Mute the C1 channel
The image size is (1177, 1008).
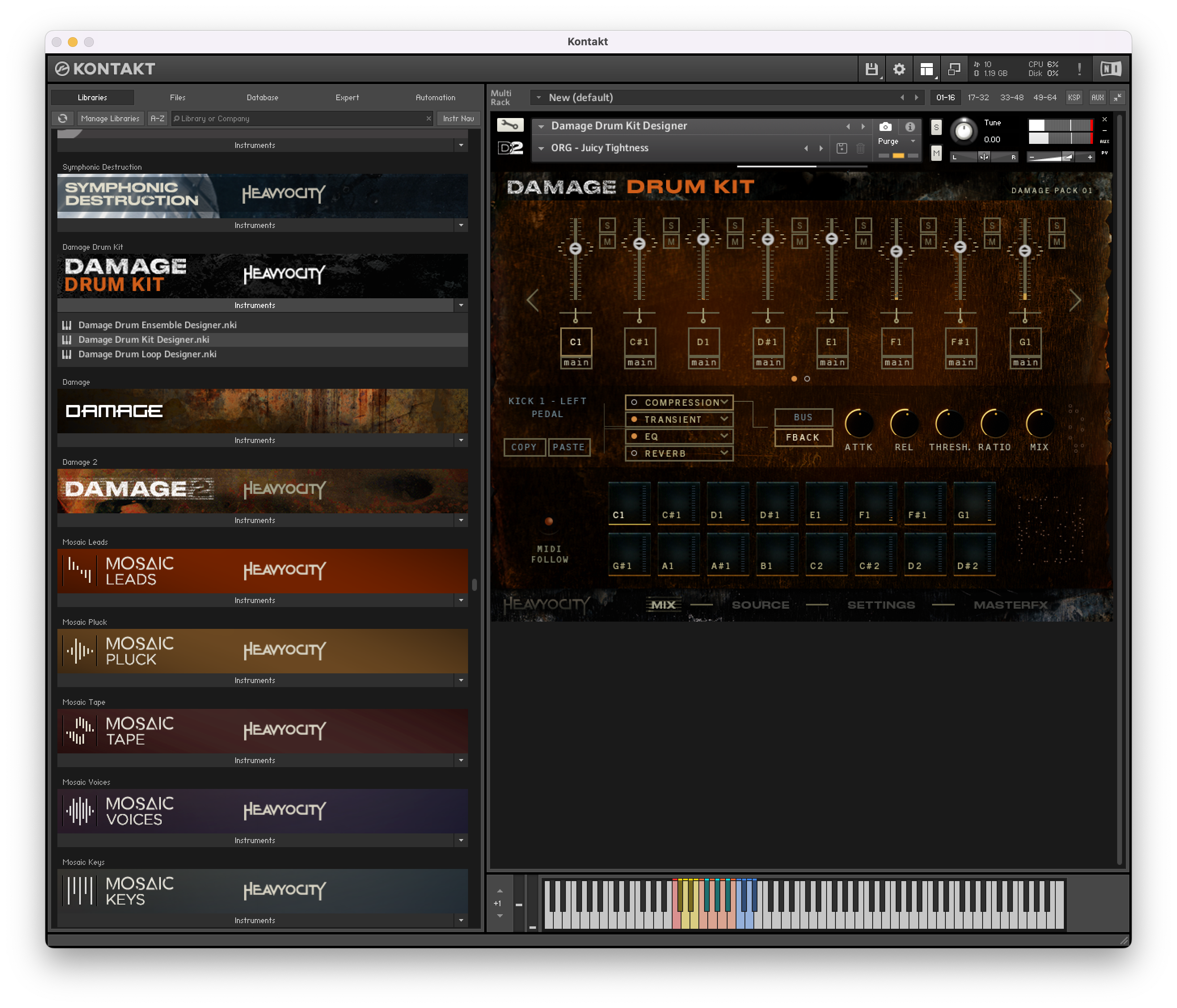pyautogui.click(x=607, y=242)
